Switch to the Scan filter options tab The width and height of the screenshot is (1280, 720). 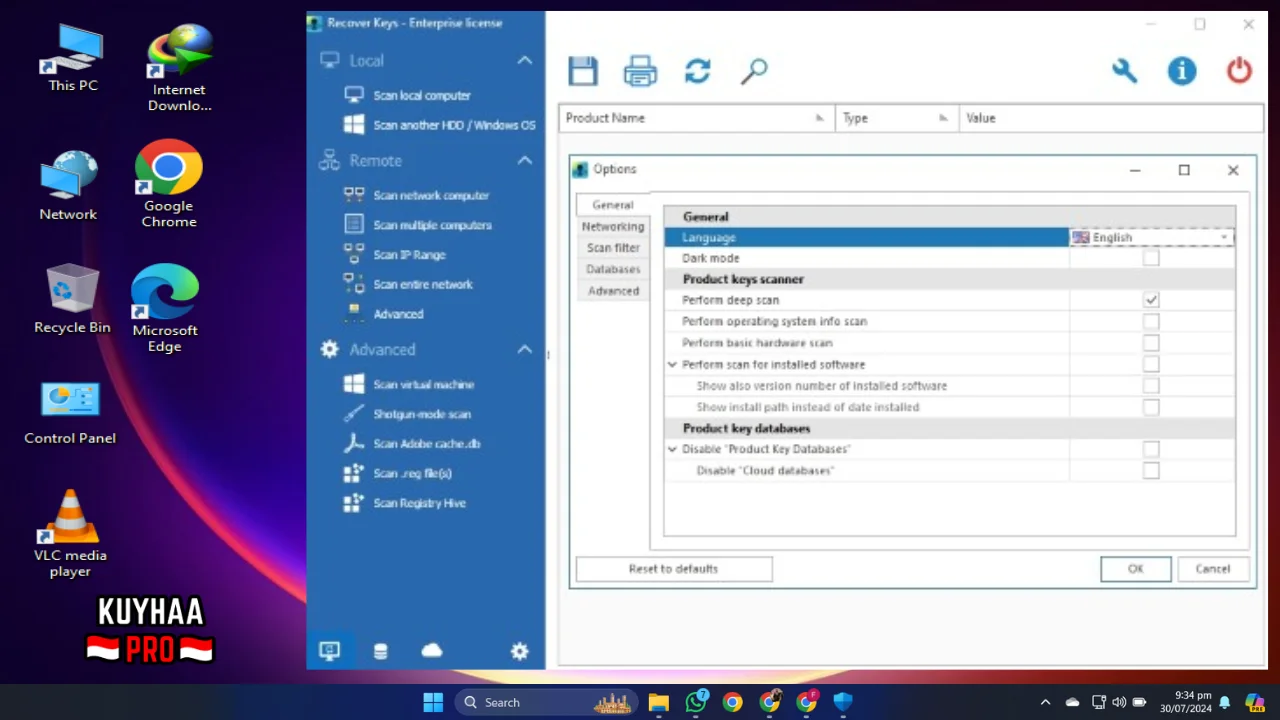(613, 248)
